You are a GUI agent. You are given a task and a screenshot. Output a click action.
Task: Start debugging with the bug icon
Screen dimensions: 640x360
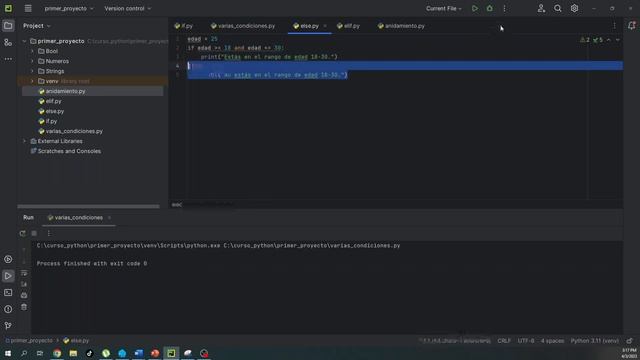coord(489,8)
